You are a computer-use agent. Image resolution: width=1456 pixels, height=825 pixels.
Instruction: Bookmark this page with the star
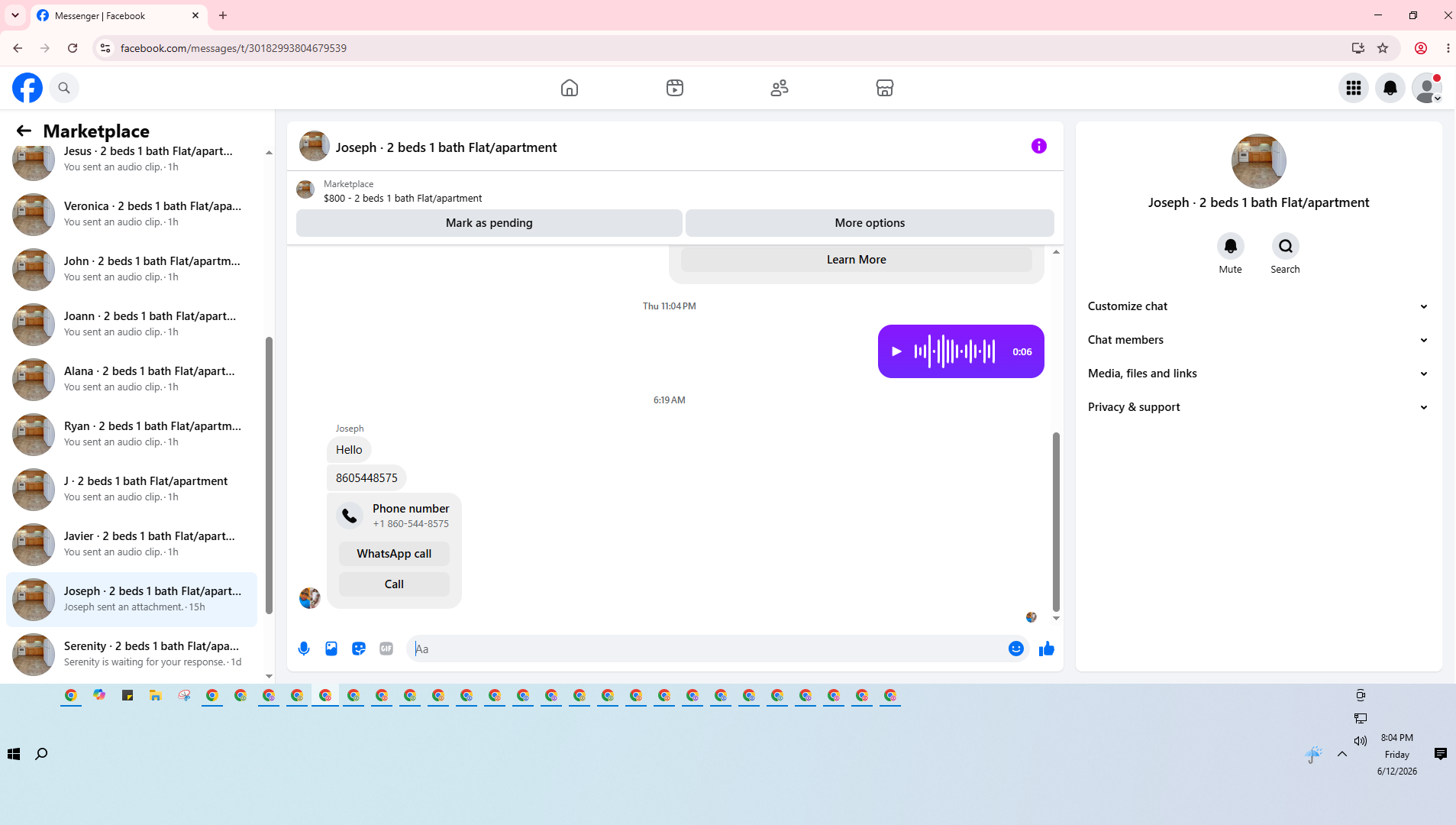pos(1383,48)
